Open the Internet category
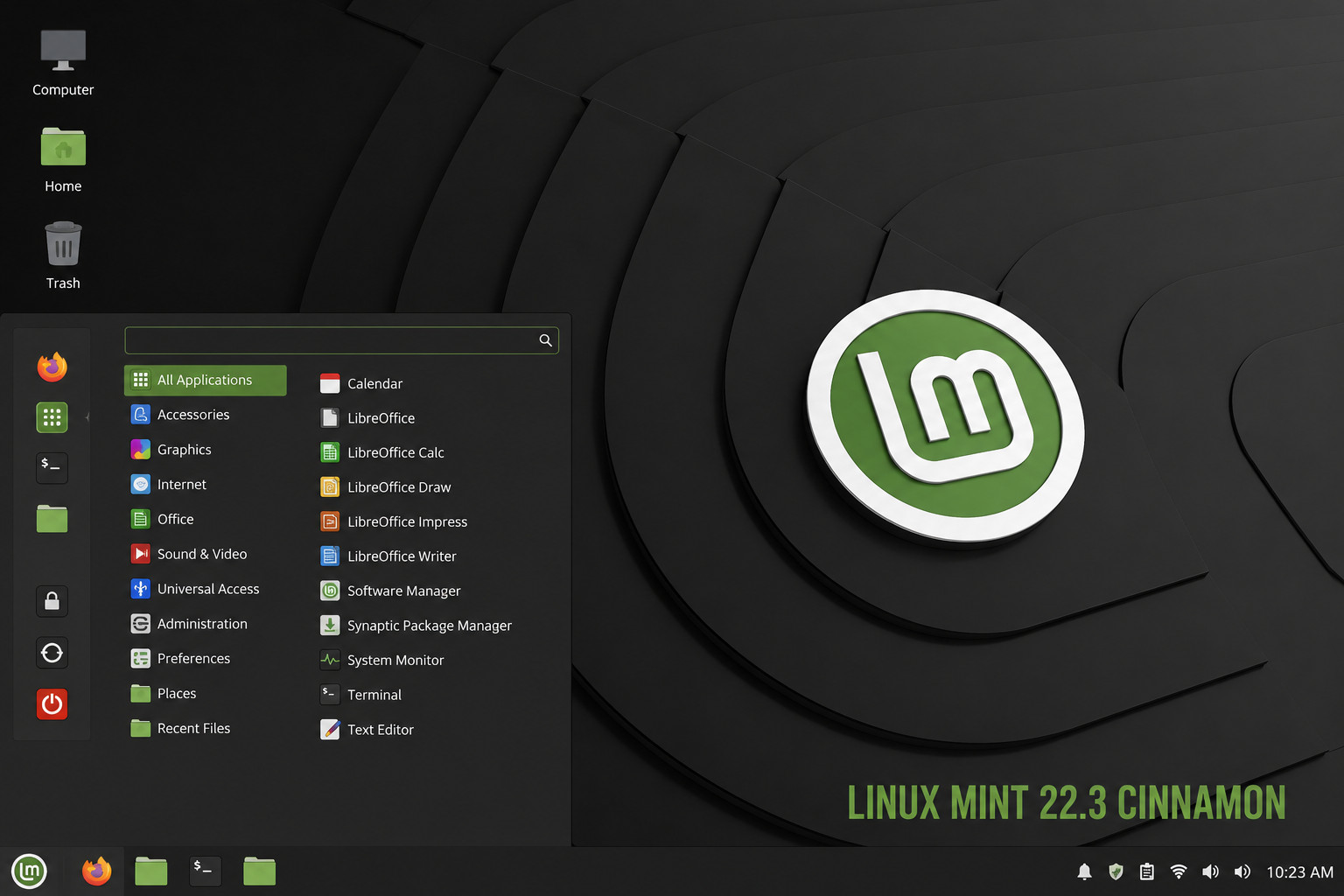Screen dimensions: 1344x896 coord(206,485)
